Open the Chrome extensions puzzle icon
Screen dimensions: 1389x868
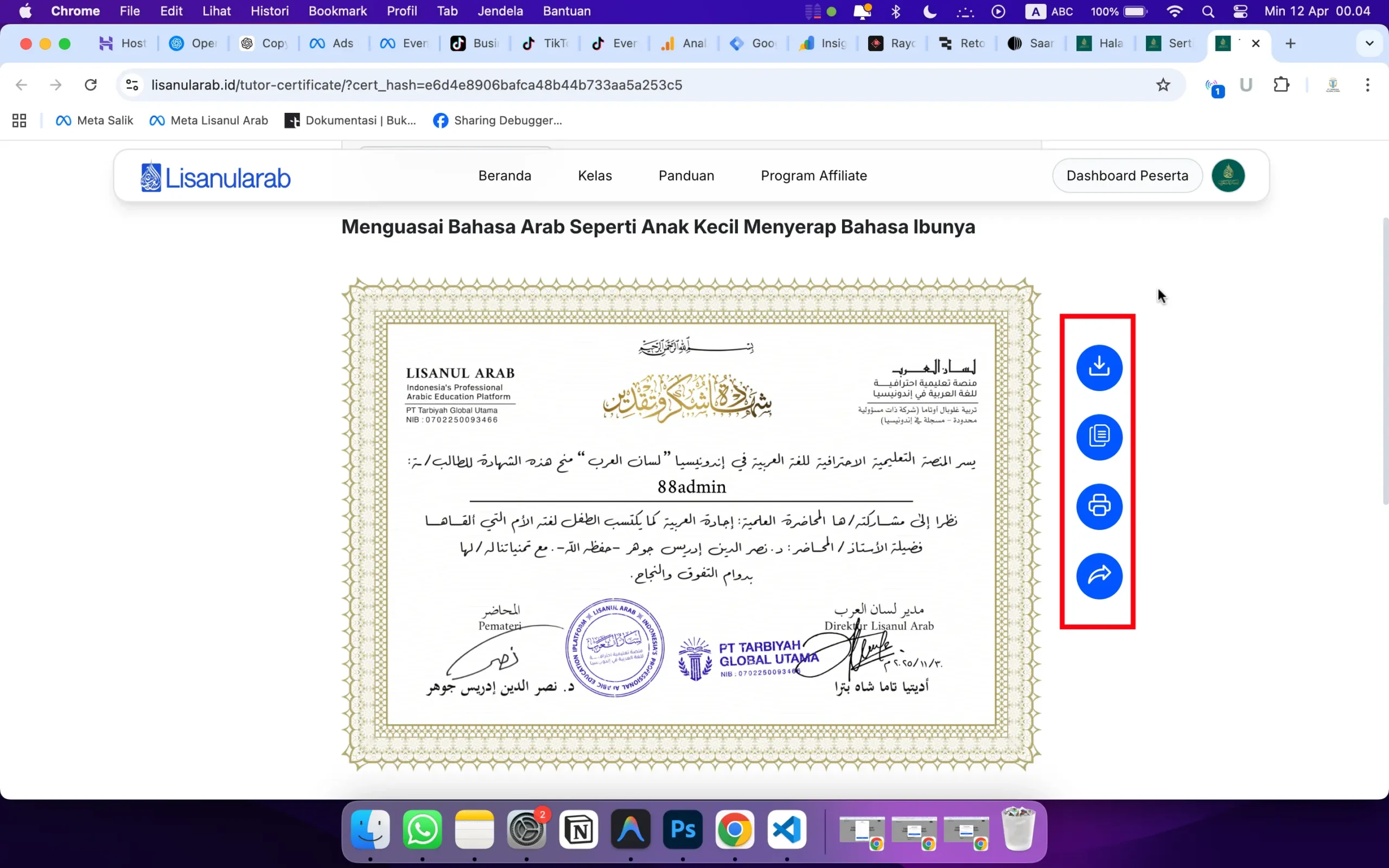1281,85
